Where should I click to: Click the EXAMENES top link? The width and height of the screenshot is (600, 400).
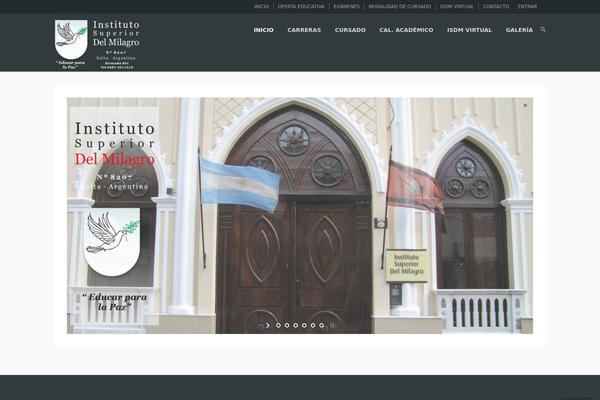coord(347,7)
